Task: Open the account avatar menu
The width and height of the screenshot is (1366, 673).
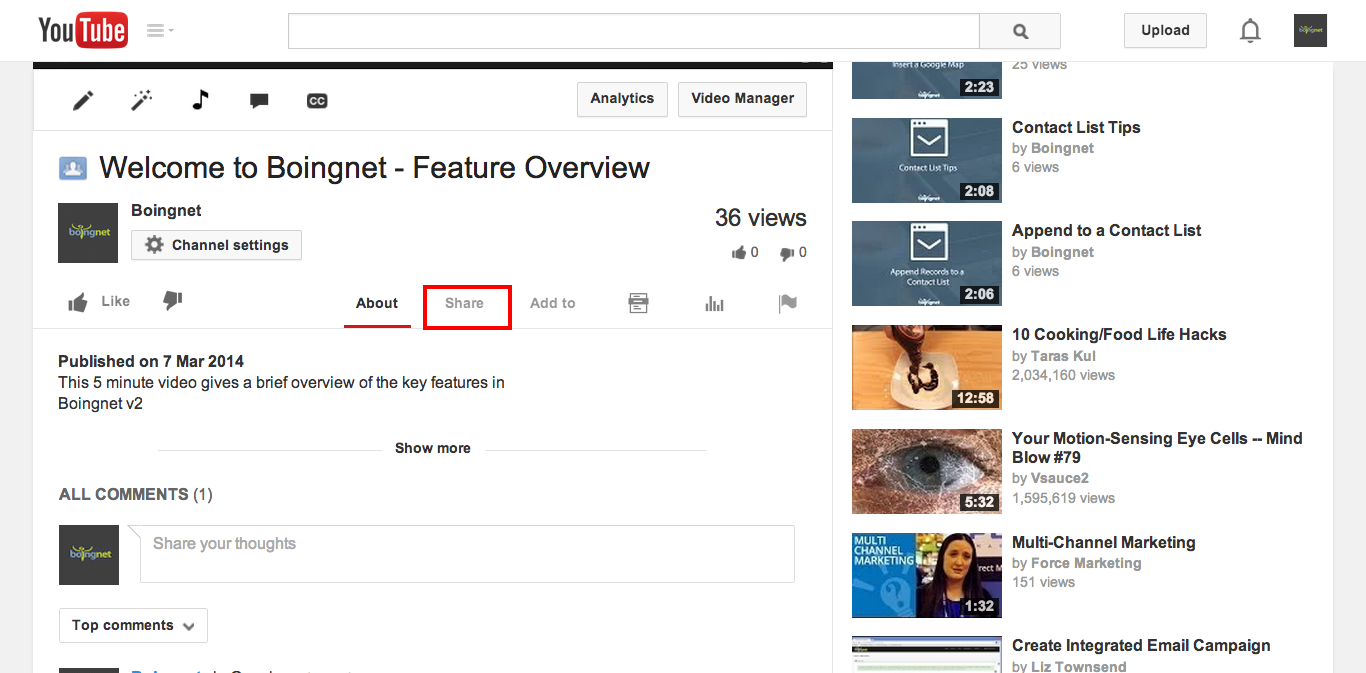Action: click(1310, 30)
